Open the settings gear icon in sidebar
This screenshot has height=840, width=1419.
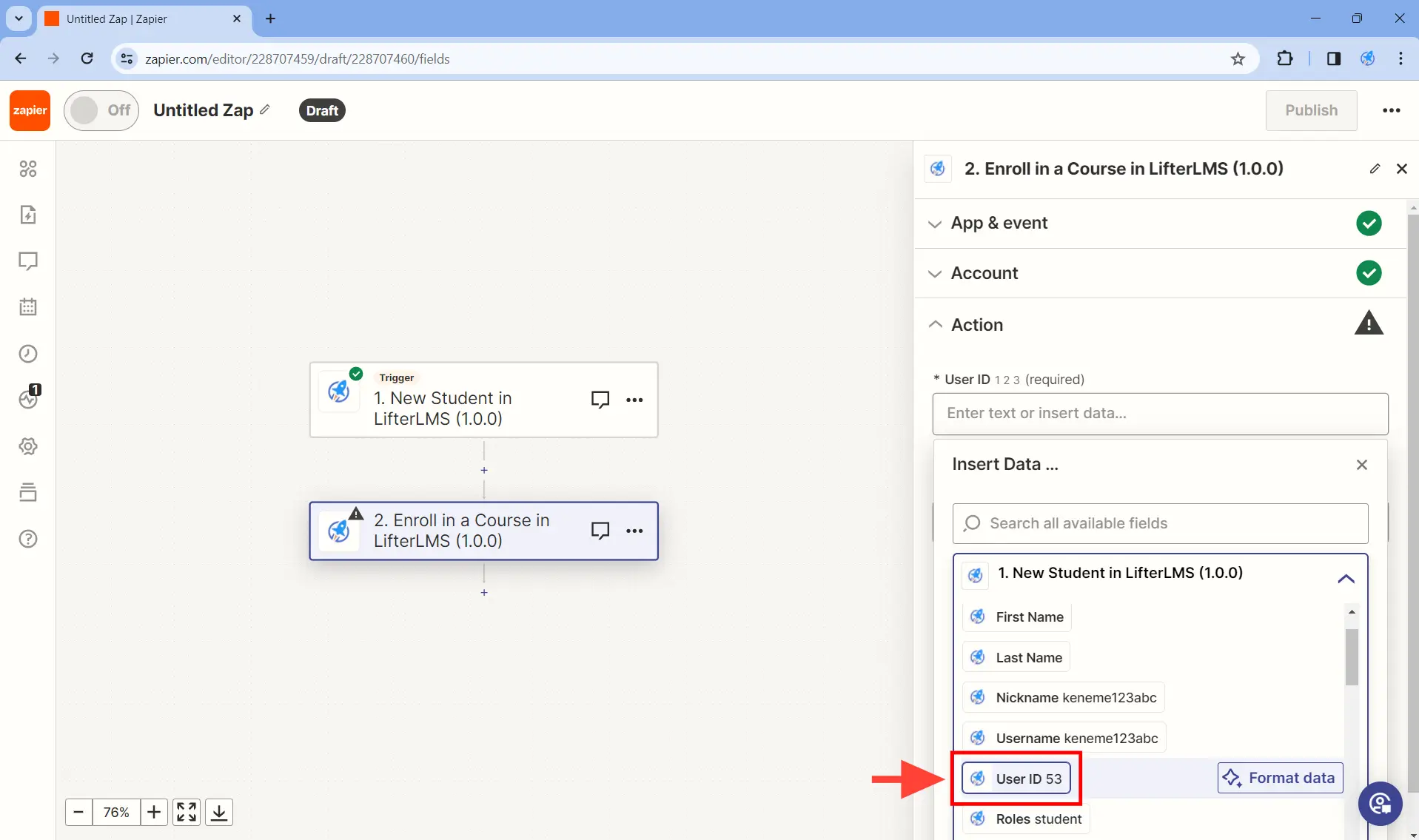click(x=28, y=446)
